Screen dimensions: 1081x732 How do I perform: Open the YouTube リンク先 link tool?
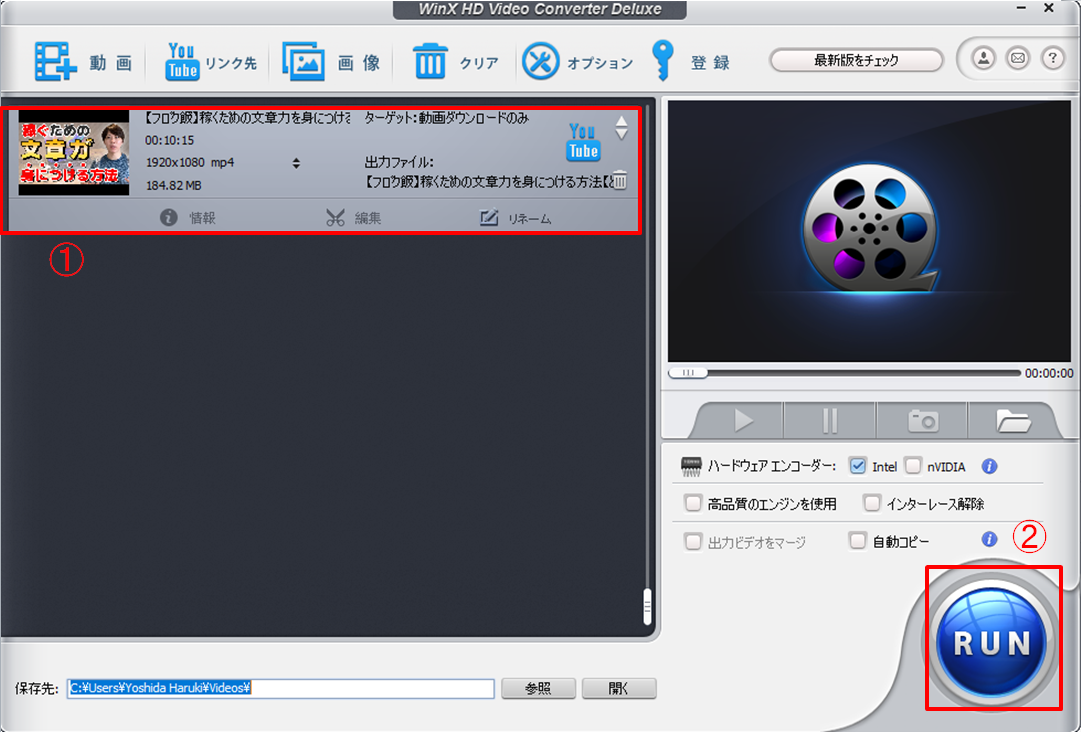(x=182, y=60)
